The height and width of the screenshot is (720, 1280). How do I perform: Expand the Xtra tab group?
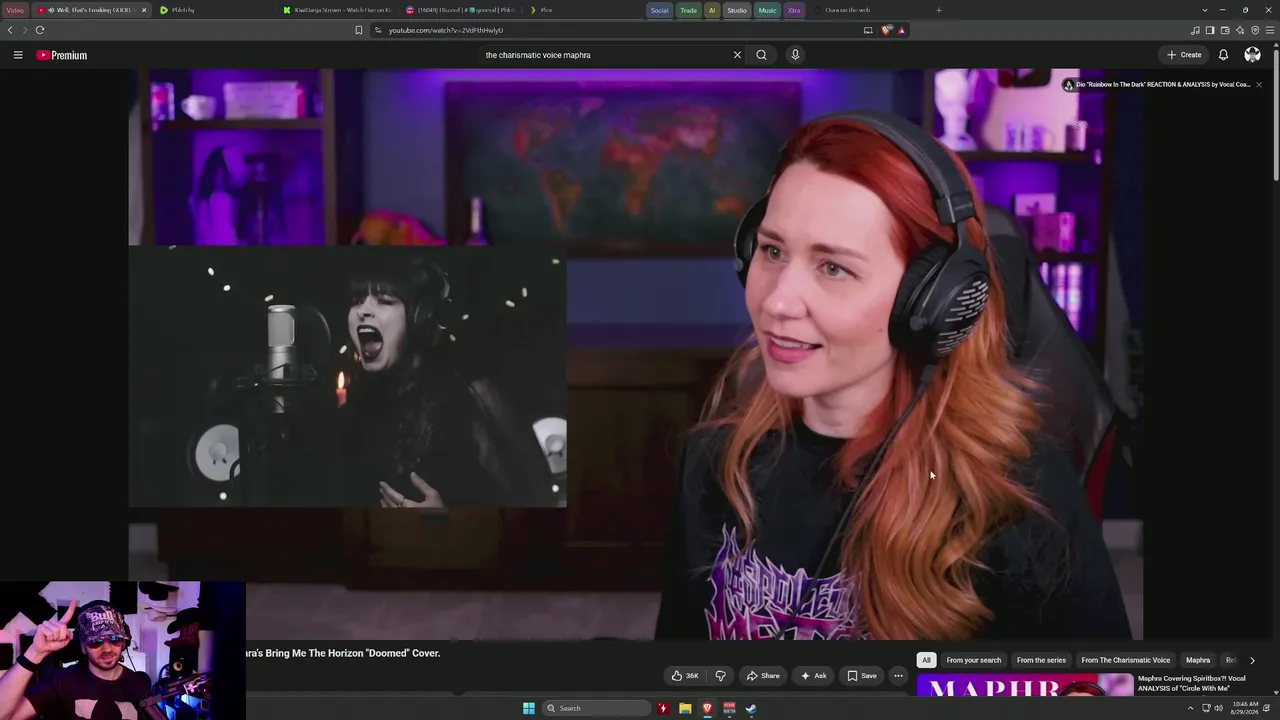tap(794, 10)
